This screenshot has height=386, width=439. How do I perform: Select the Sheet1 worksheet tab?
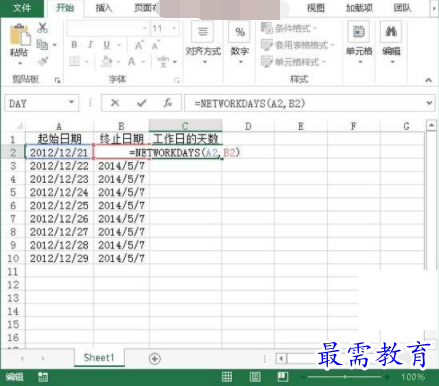click(99, 358)
